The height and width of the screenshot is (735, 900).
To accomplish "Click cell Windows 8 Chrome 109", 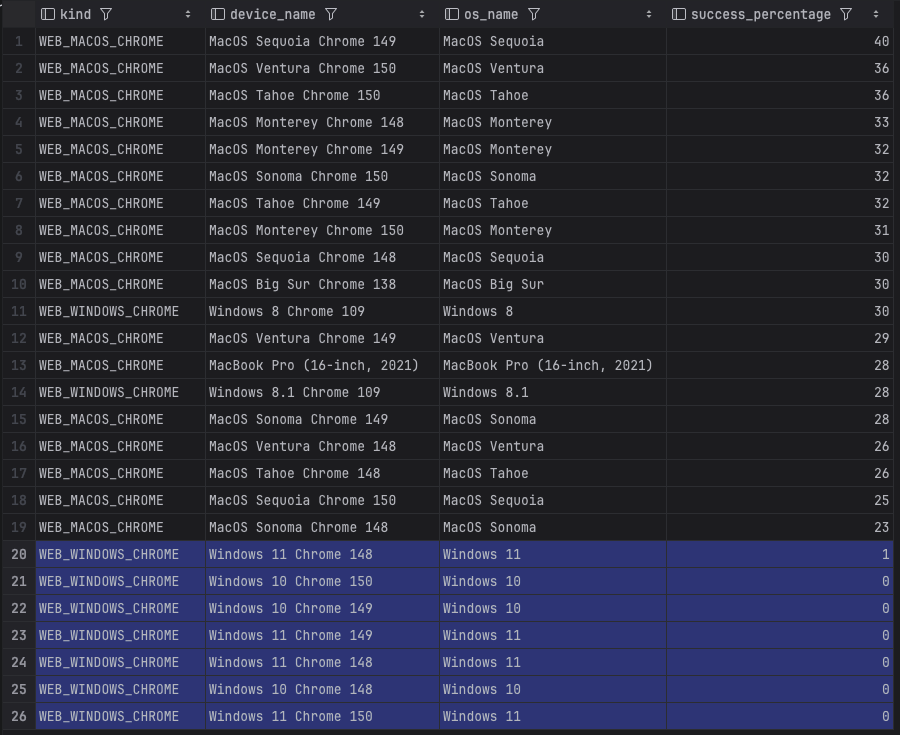I will (x=322, y=311).
